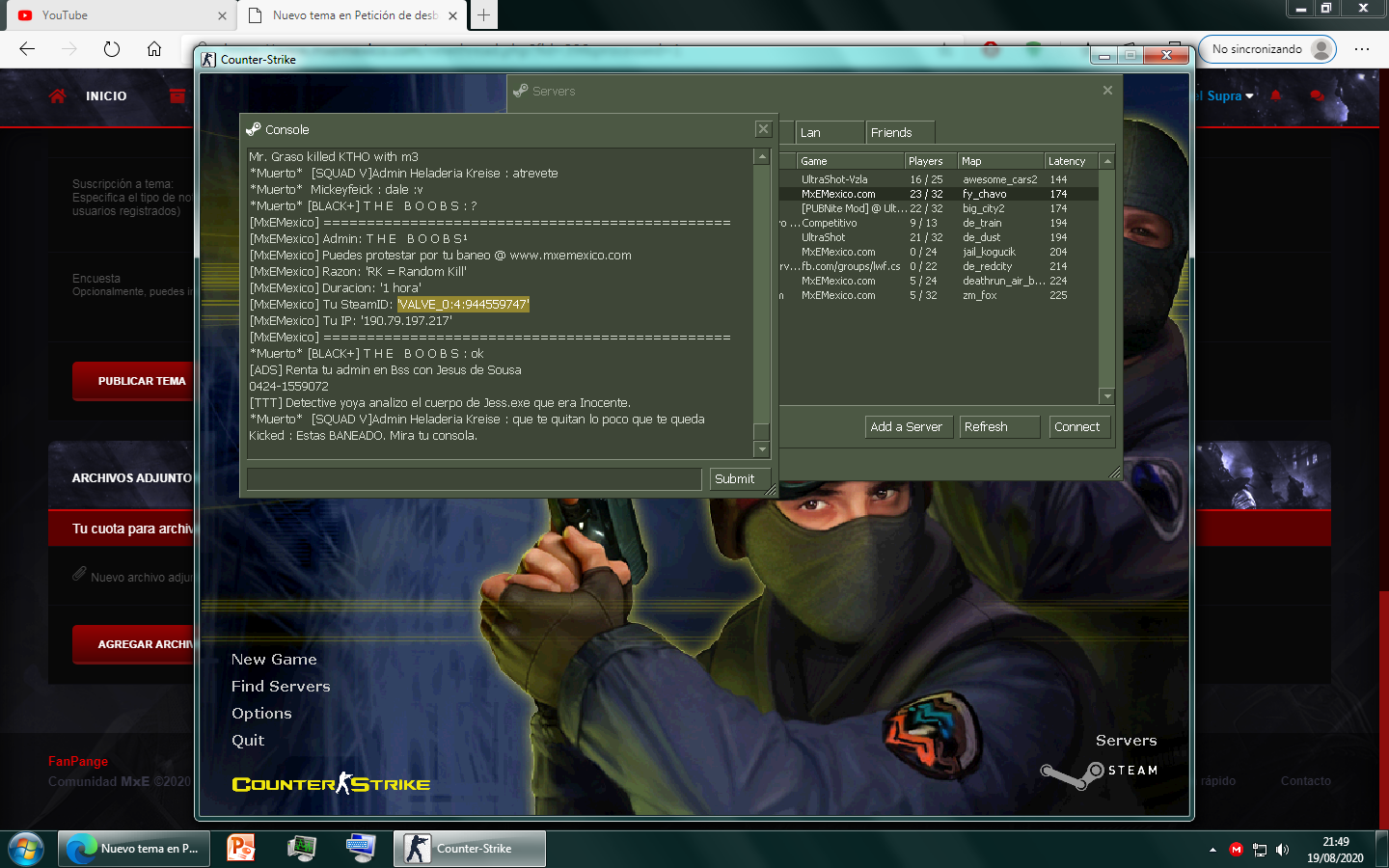Image resolution: width=1389 pixels, height=868 pixels.
Task: Click the Steam logo icon
Action: point(1072,774)
